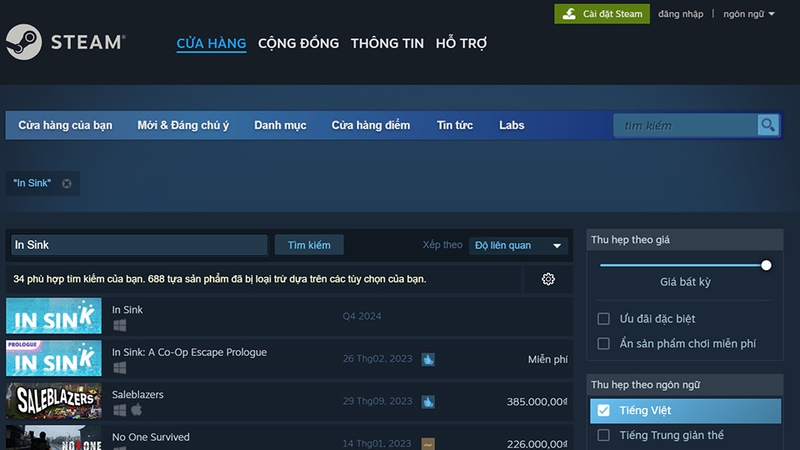Open the CỘNG ĐỒNG menu
This screenshot has width=800, height=450.
click(x=298, y=43)
